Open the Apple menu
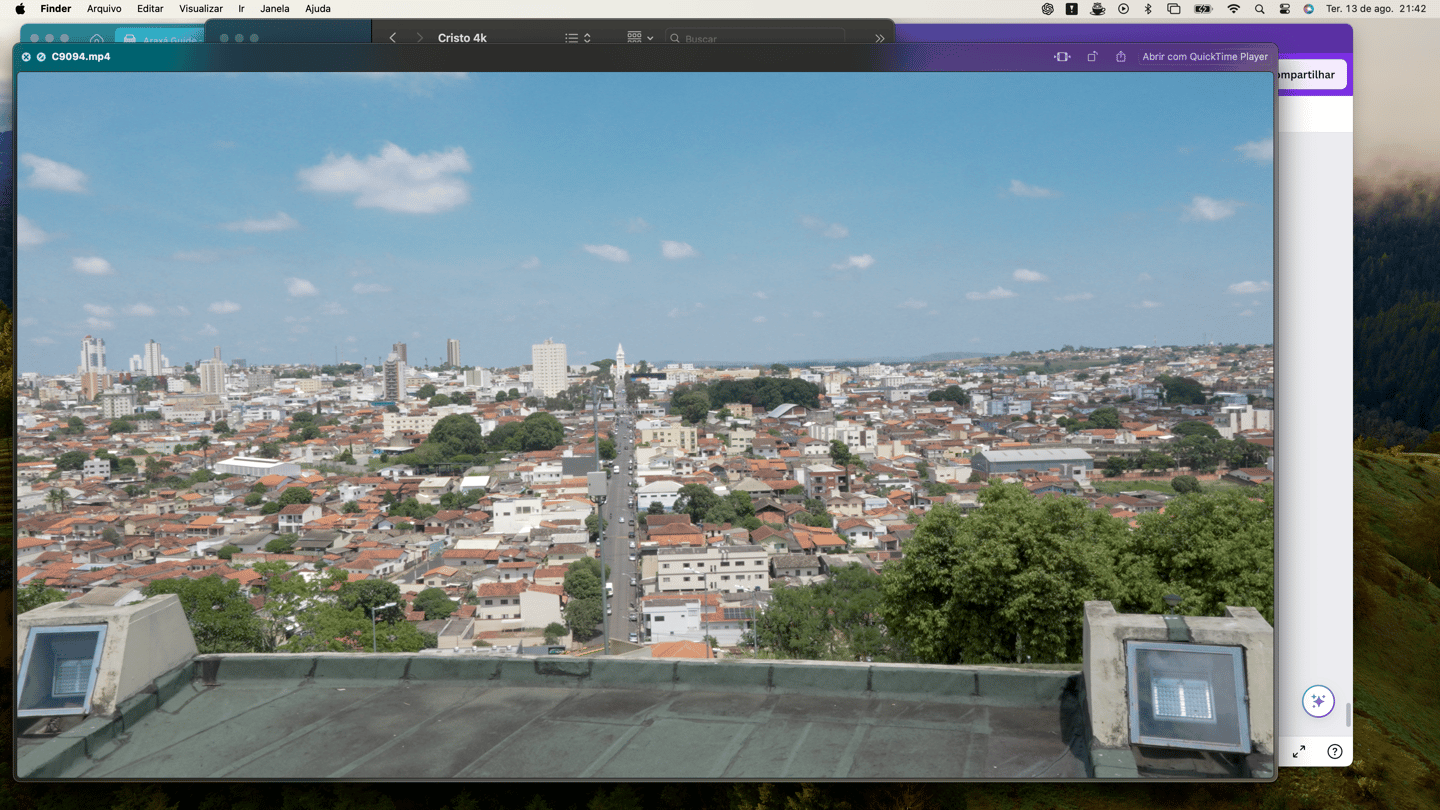Viewport: 1440px width, 810px height. pyautogui.click(x=20, y=9)
